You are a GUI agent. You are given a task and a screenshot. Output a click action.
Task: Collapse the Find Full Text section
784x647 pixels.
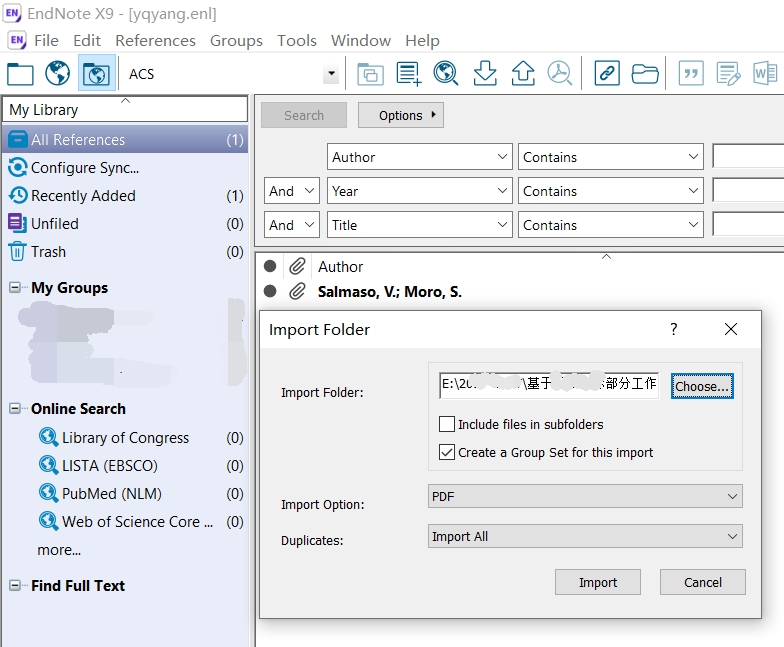coord(15,586)
